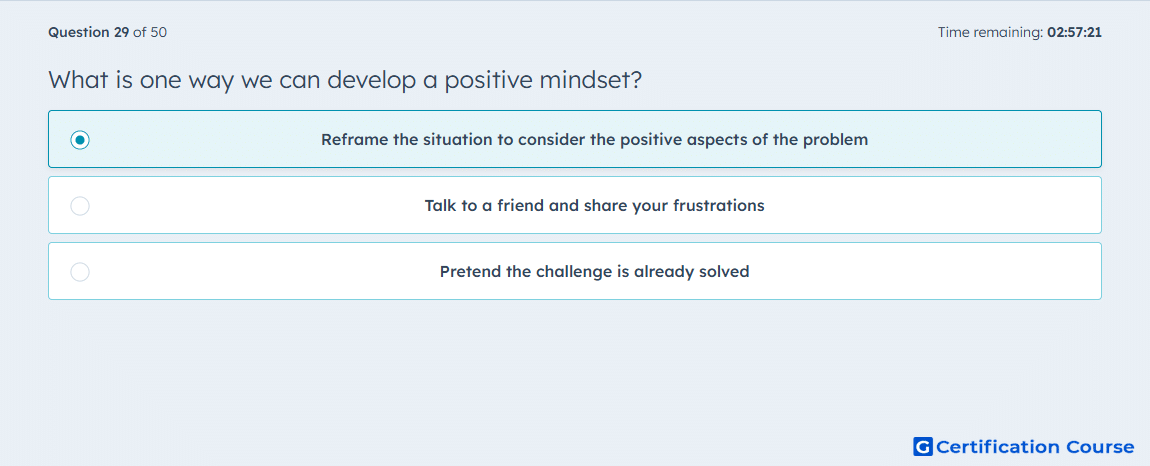Click the word 'frustrations' in the second answer
The image size is (1150, 466).
(x=719, y=205)
